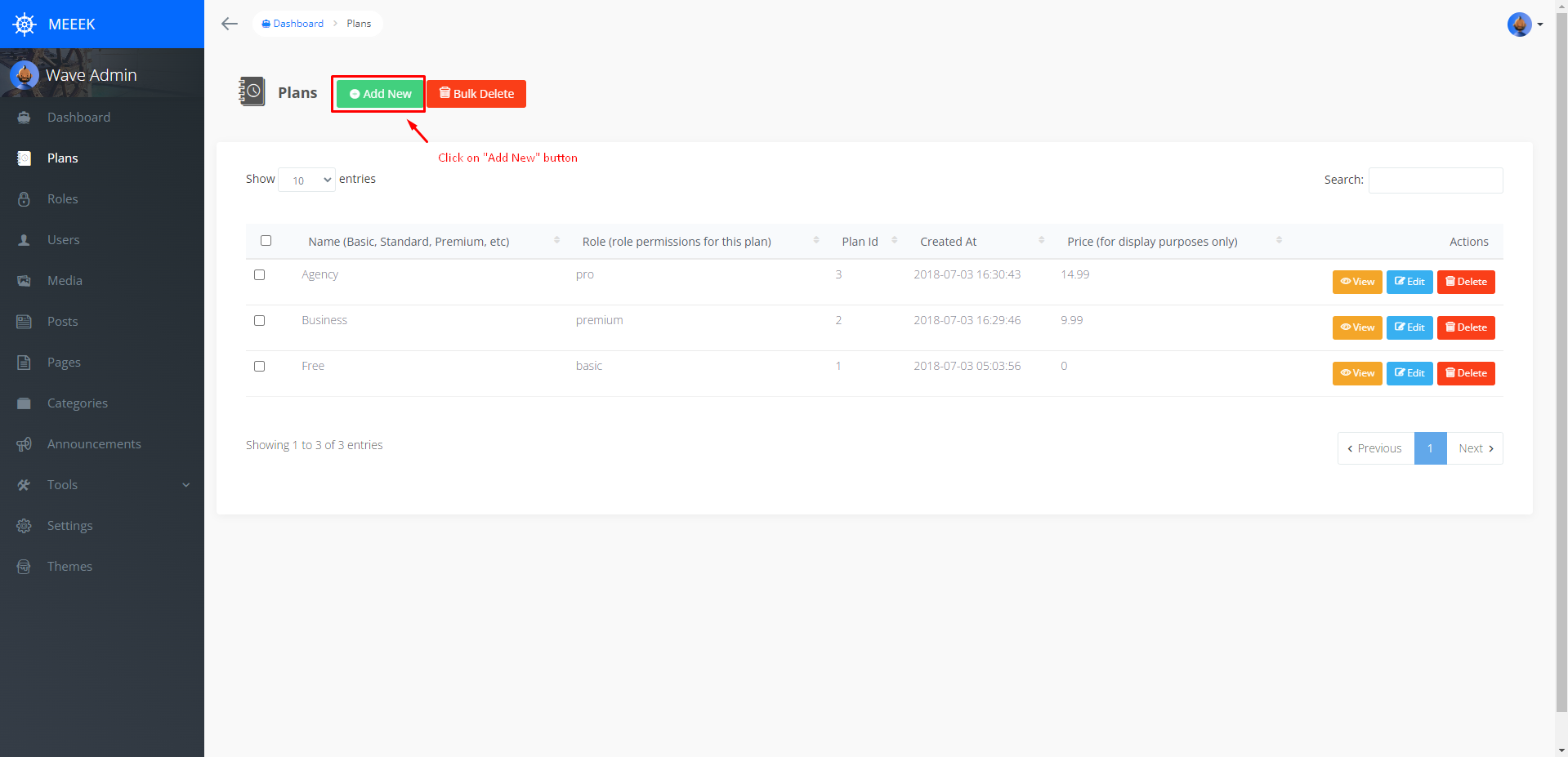The height and width of the screenshot is (757, 1568).
Task: Open the Users section via its person icon
Action: coord(25,239)
